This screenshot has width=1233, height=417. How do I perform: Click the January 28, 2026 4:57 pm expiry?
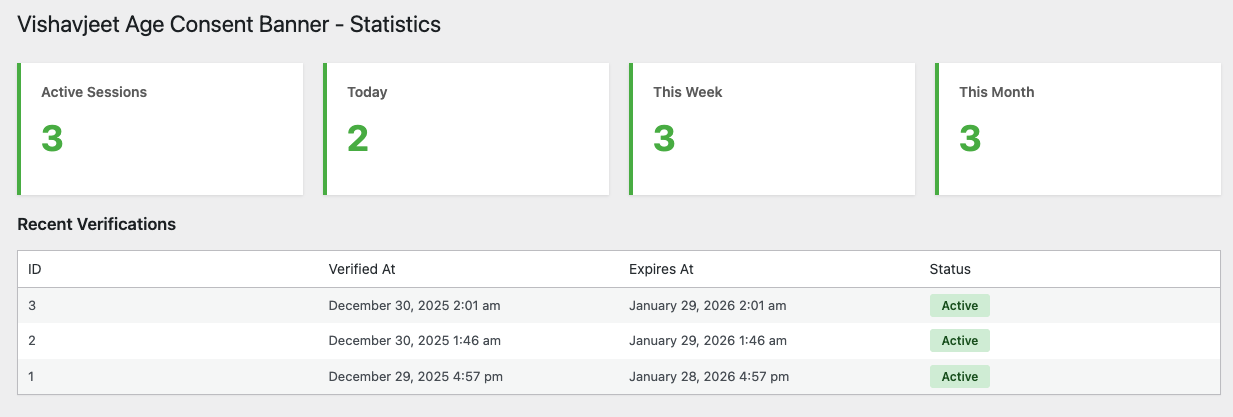pos(709,377)
